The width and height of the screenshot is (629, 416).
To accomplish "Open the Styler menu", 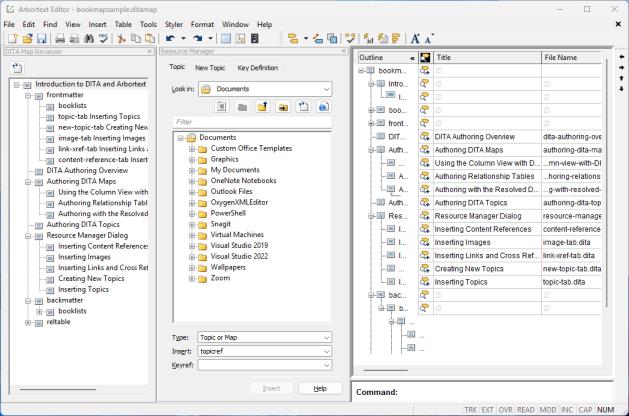I will coord(174,24).
